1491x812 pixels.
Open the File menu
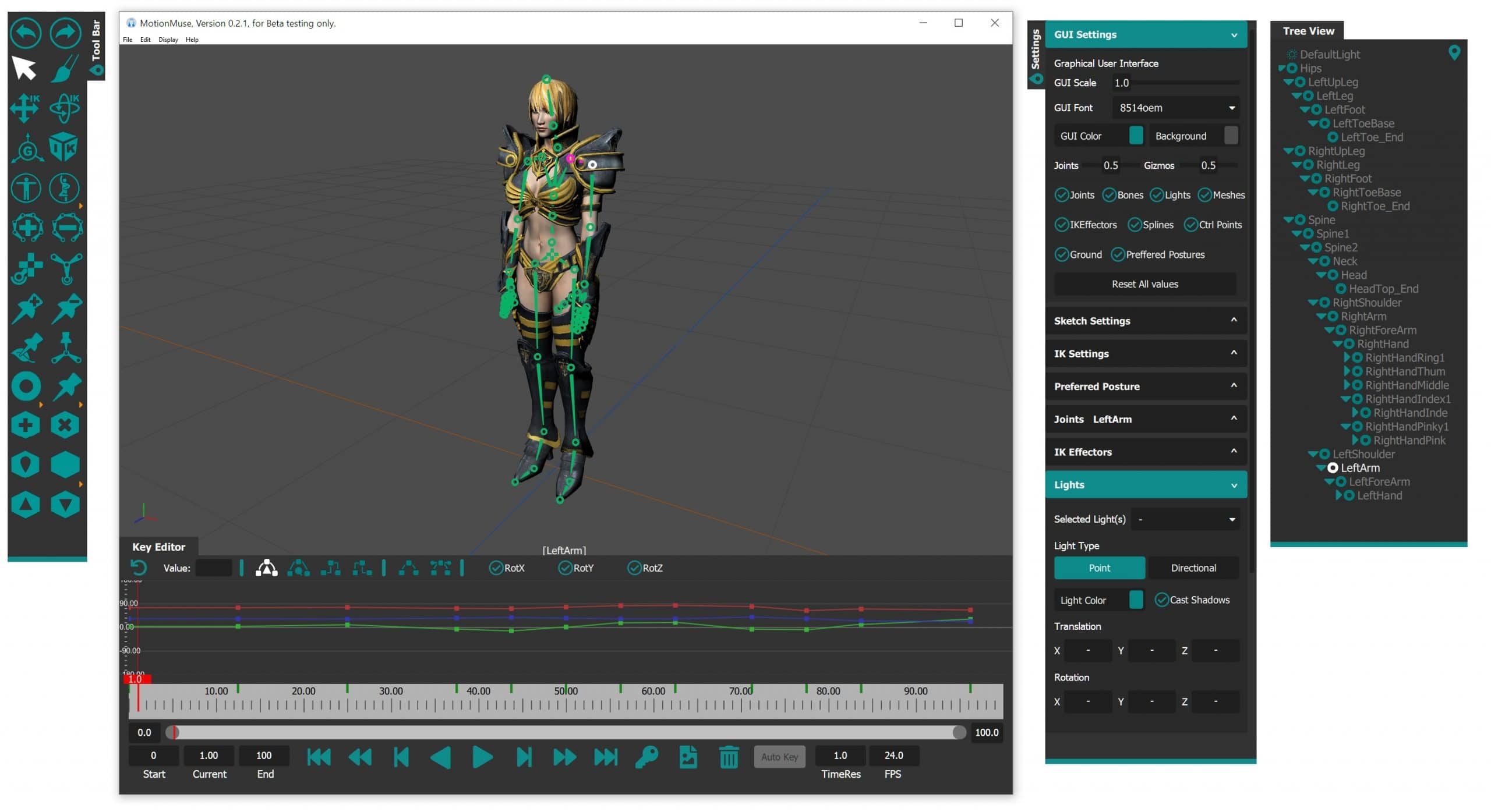(128, 40)
